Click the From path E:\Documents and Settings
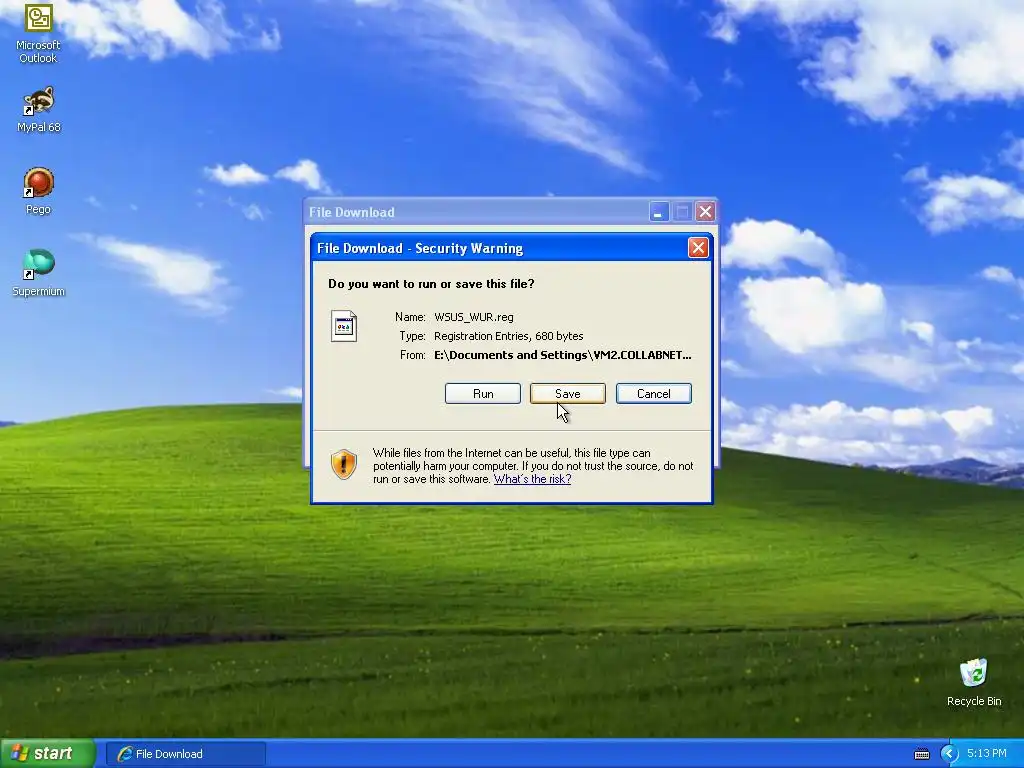This screenshot has height=768, width=1024. tap(562, 355)
